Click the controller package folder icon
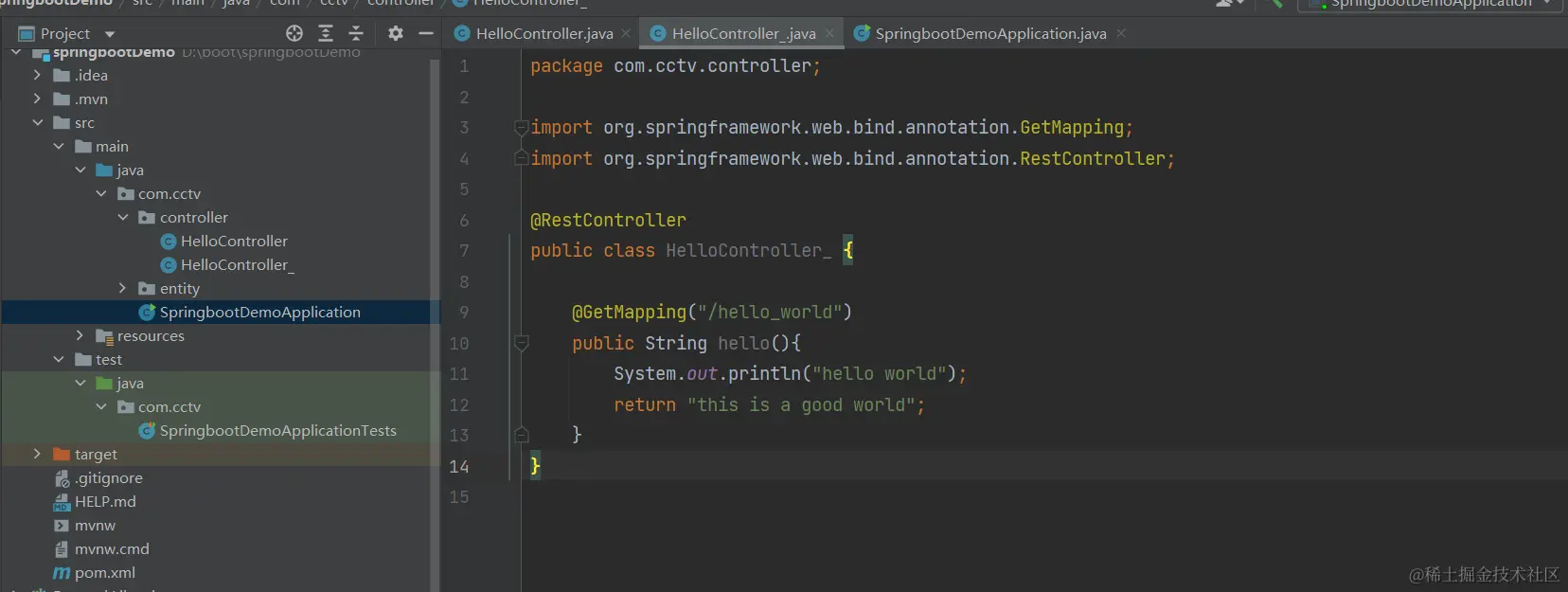 point(147,217)
